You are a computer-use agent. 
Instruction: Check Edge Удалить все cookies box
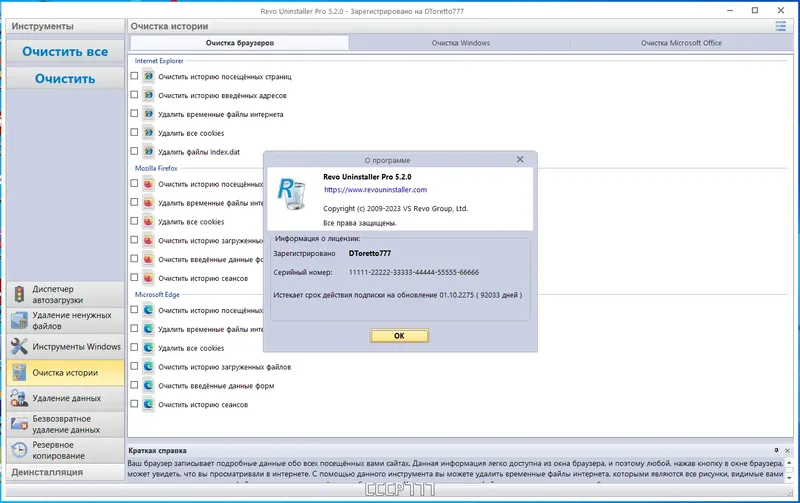pos(134,347)
